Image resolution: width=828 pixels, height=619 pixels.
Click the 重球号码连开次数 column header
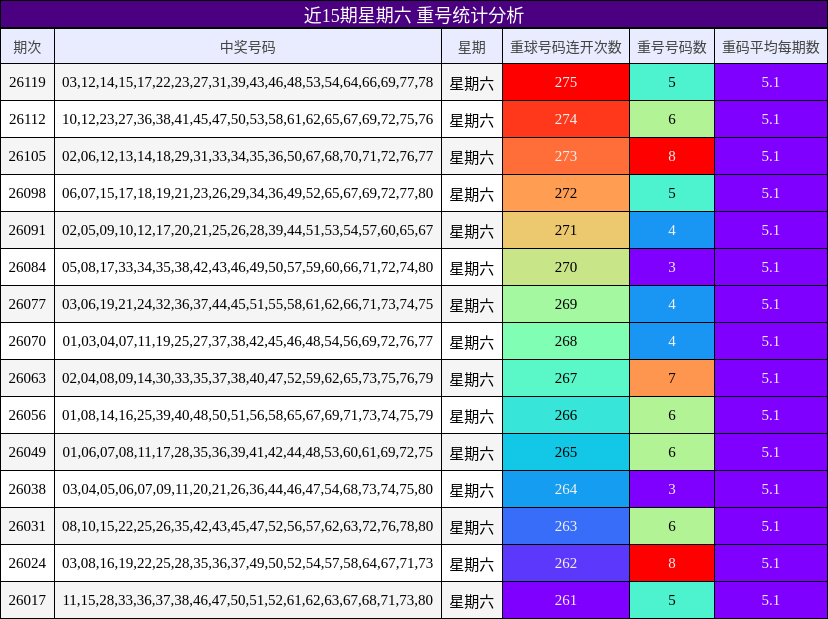coord(566,46)
